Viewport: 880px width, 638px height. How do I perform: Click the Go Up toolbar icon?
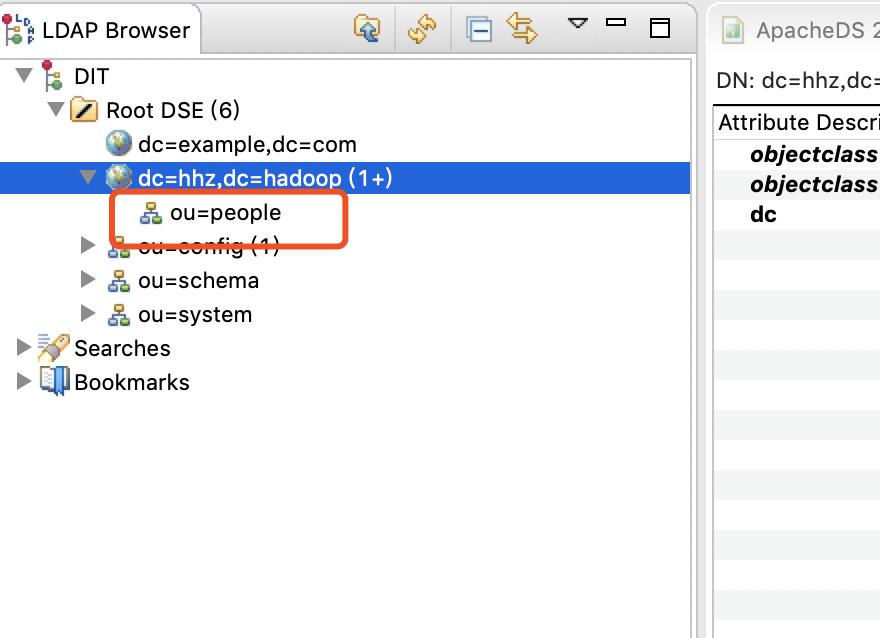(367, 29)
